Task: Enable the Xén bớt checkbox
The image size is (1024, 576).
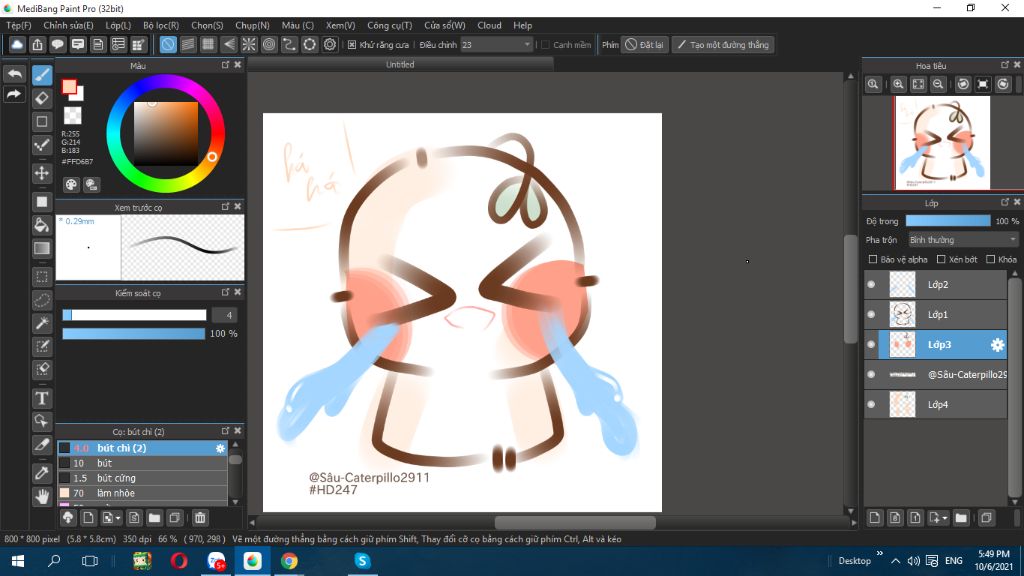Action: 941,259
